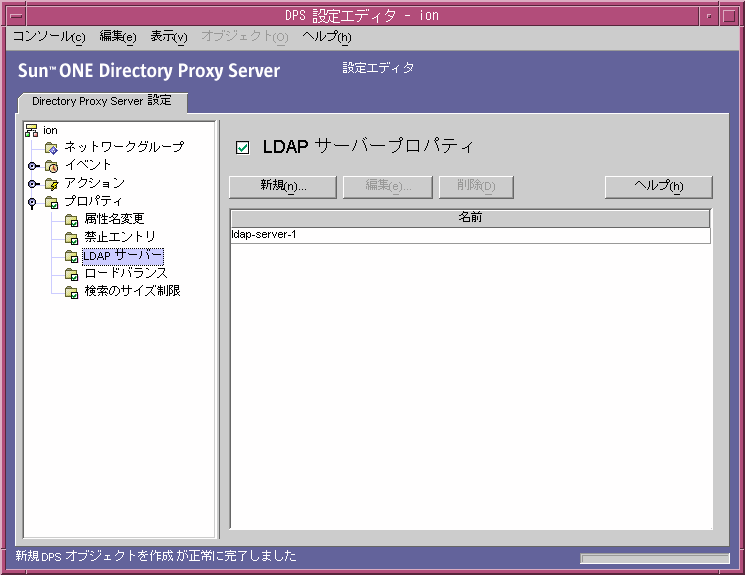Click the 名前 column header
Screen dimensions: 745x575
[x=470, y=218]
